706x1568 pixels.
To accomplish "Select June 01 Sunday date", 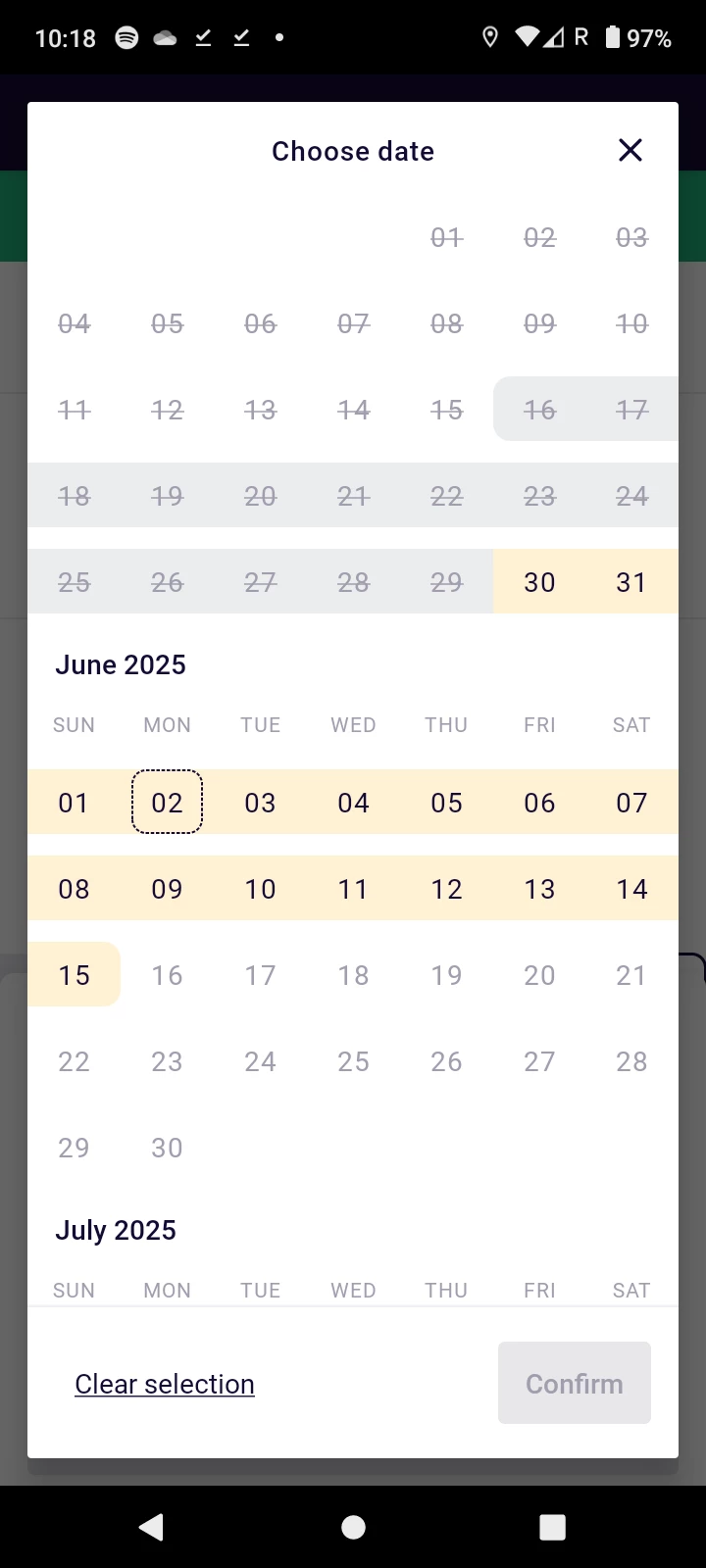I will 74,803.
